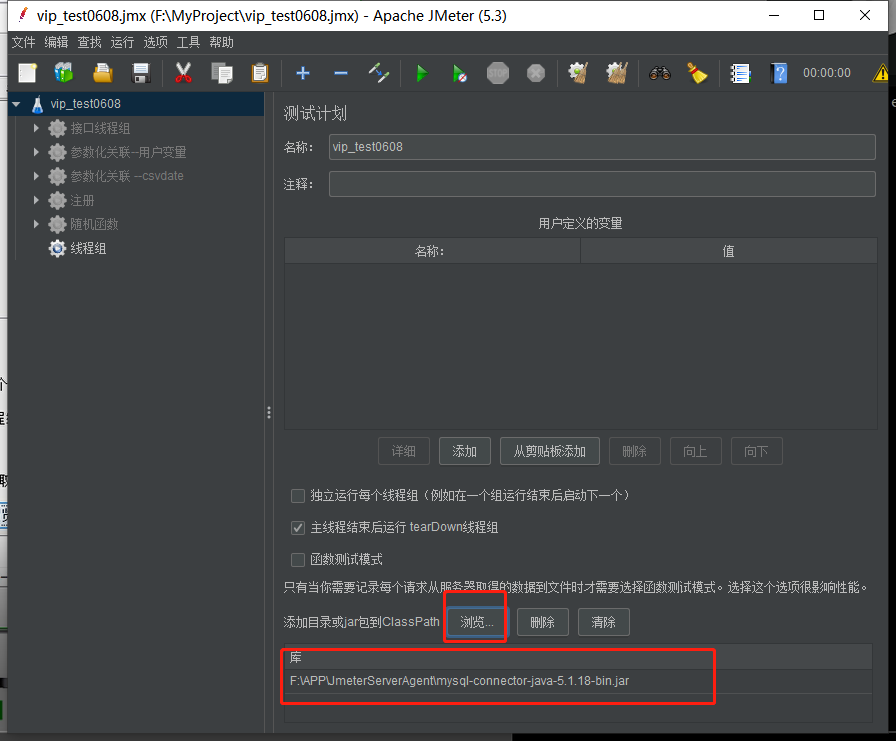The width and height of the screenshot is (896, 741).
Task: Click the Toggle enable/disable icon
Action: (x=379, y=73)
